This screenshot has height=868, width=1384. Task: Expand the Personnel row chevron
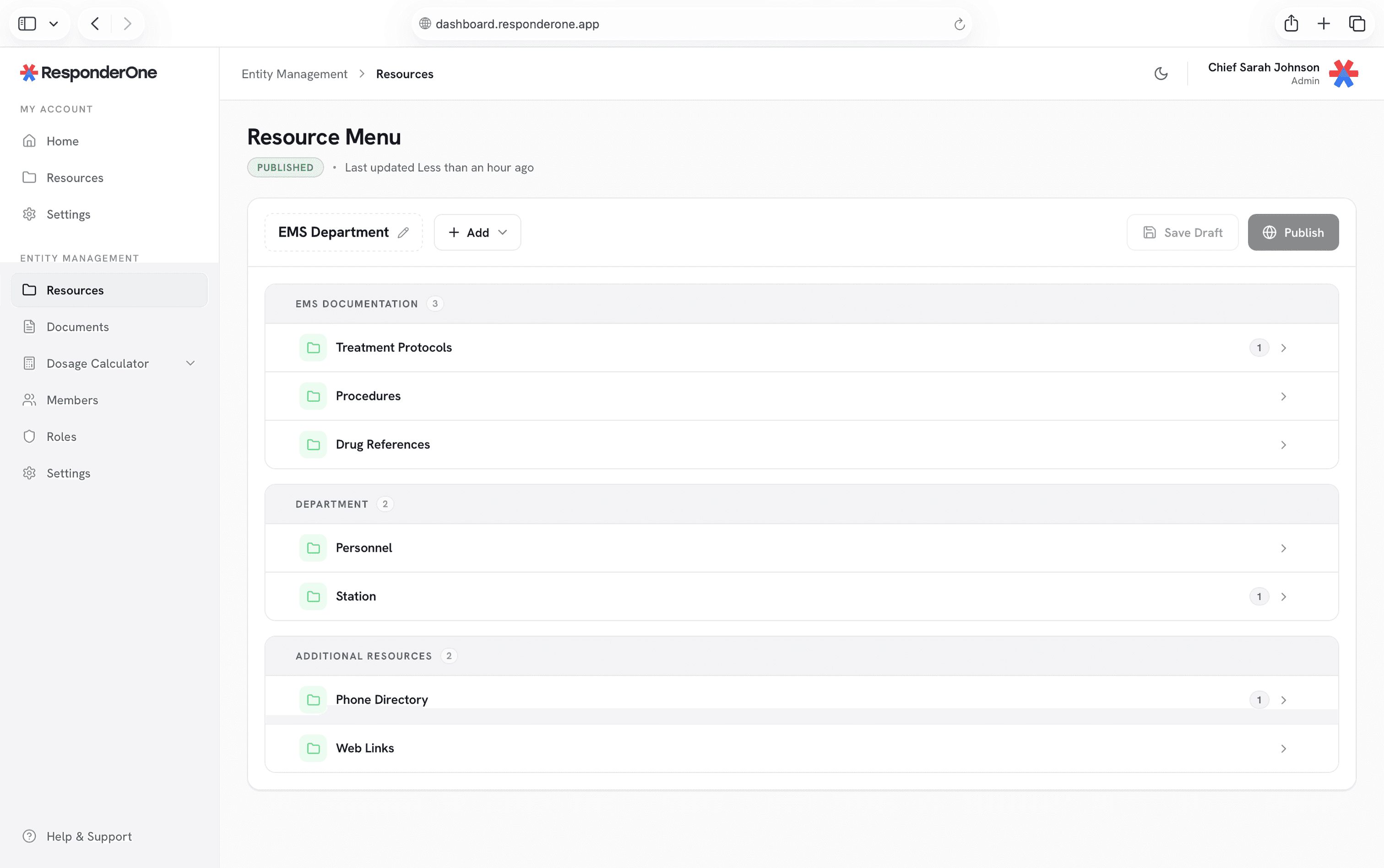pyautogui.click(x=1283, y=548)
